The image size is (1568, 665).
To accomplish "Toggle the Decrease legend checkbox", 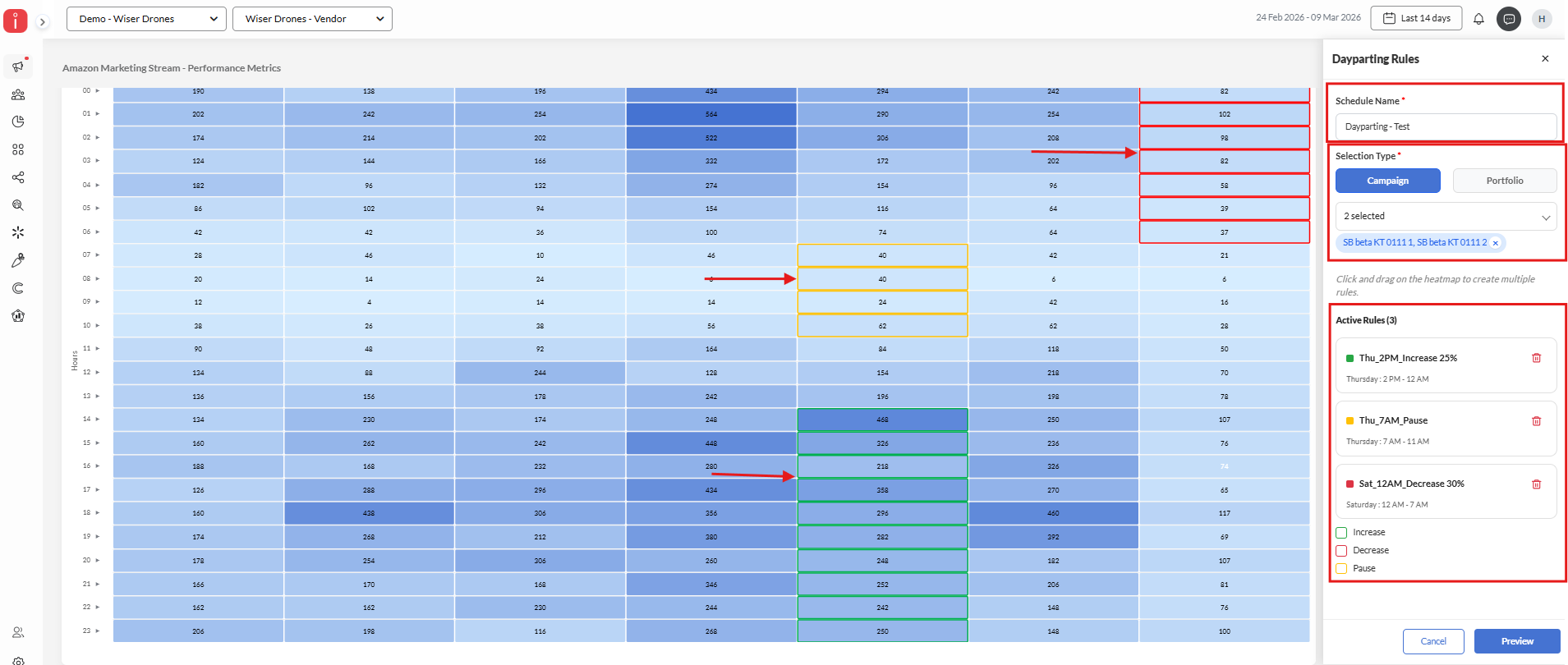I will (x=1341, y=551).
